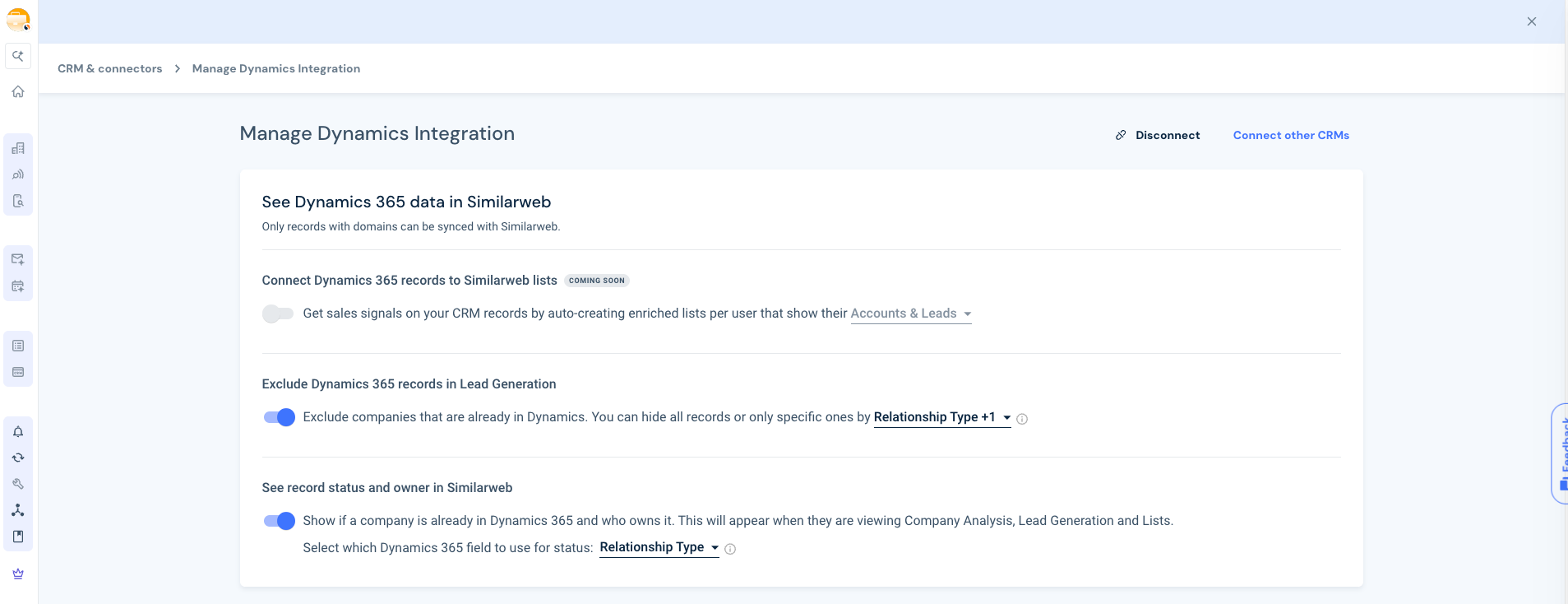1568x604 pixels.
Task: Click 'Only records with domains can be synced' text
Action: pos(411,226)
